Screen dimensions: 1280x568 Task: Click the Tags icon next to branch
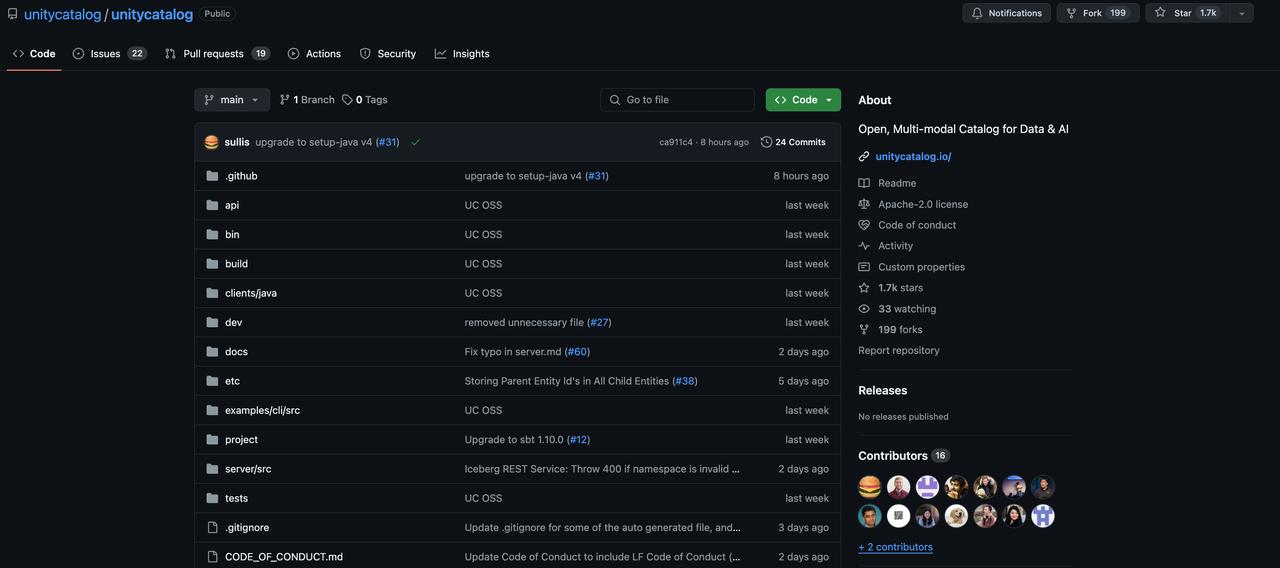coord(347,100)
